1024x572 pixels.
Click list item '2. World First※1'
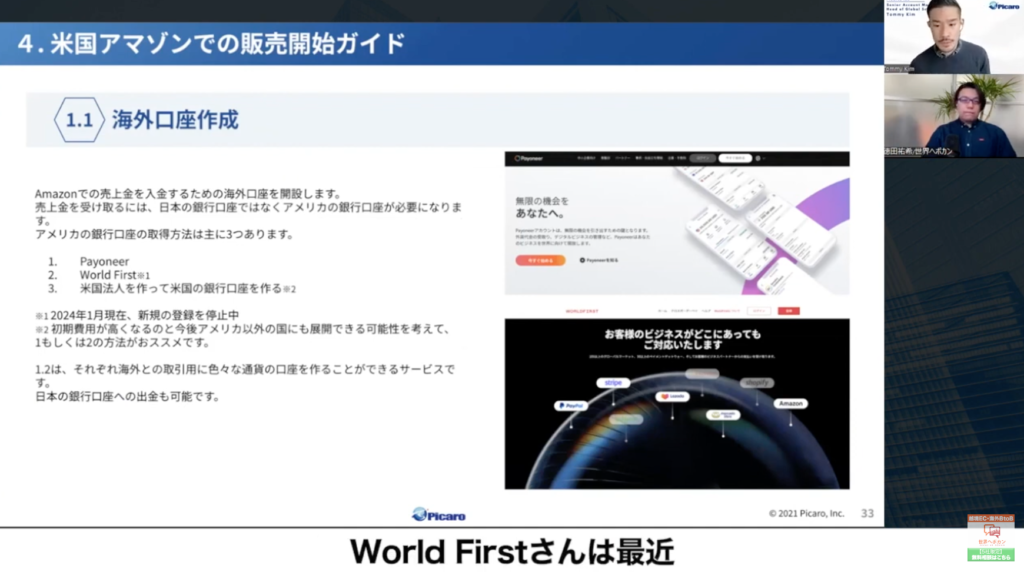pos(99,275)
